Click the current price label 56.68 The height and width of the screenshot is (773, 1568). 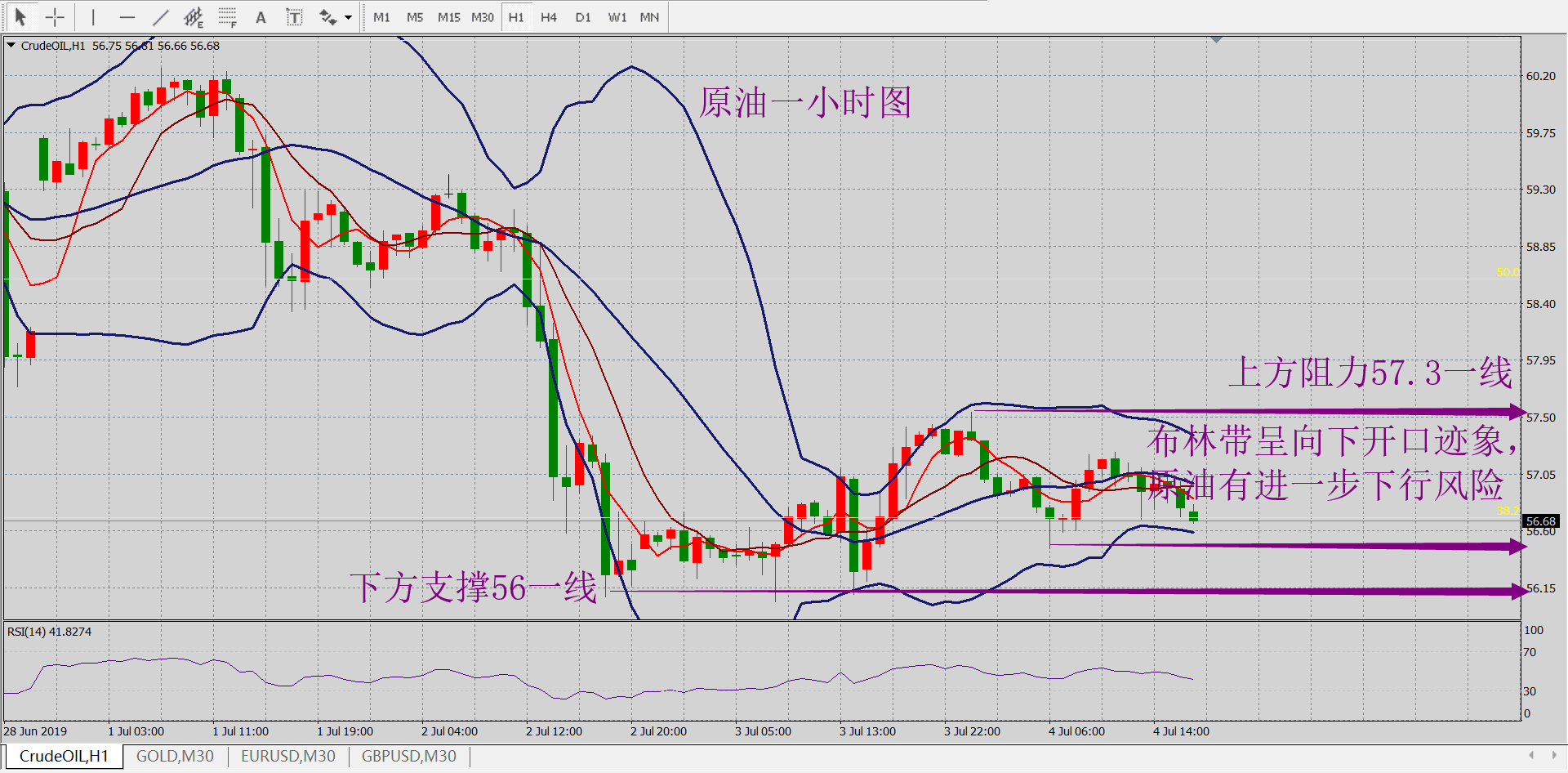click(1541, 521)
